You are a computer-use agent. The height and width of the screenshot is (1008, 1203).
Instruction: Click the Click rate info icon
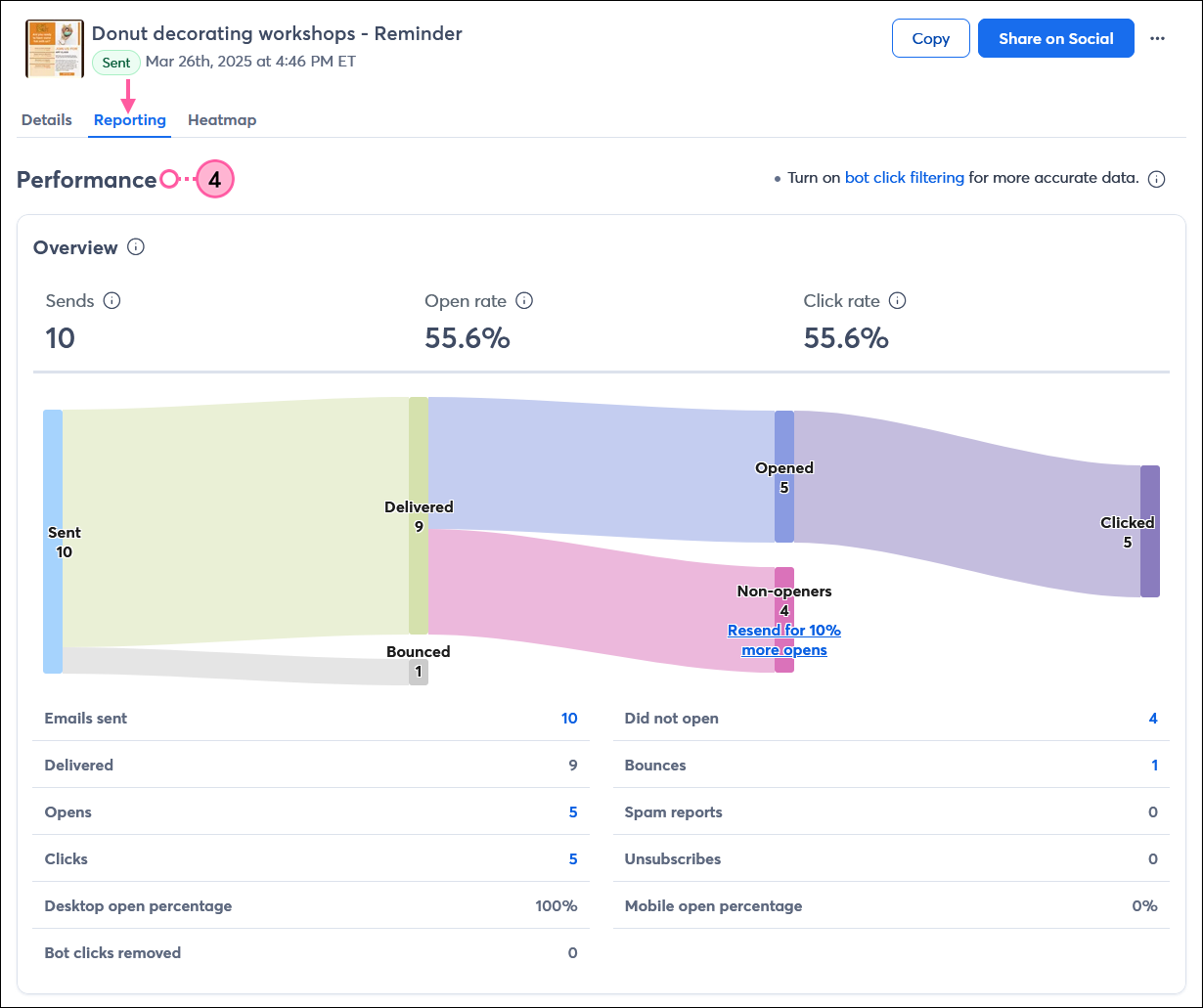pyautogui.click(x=898, y=300)
